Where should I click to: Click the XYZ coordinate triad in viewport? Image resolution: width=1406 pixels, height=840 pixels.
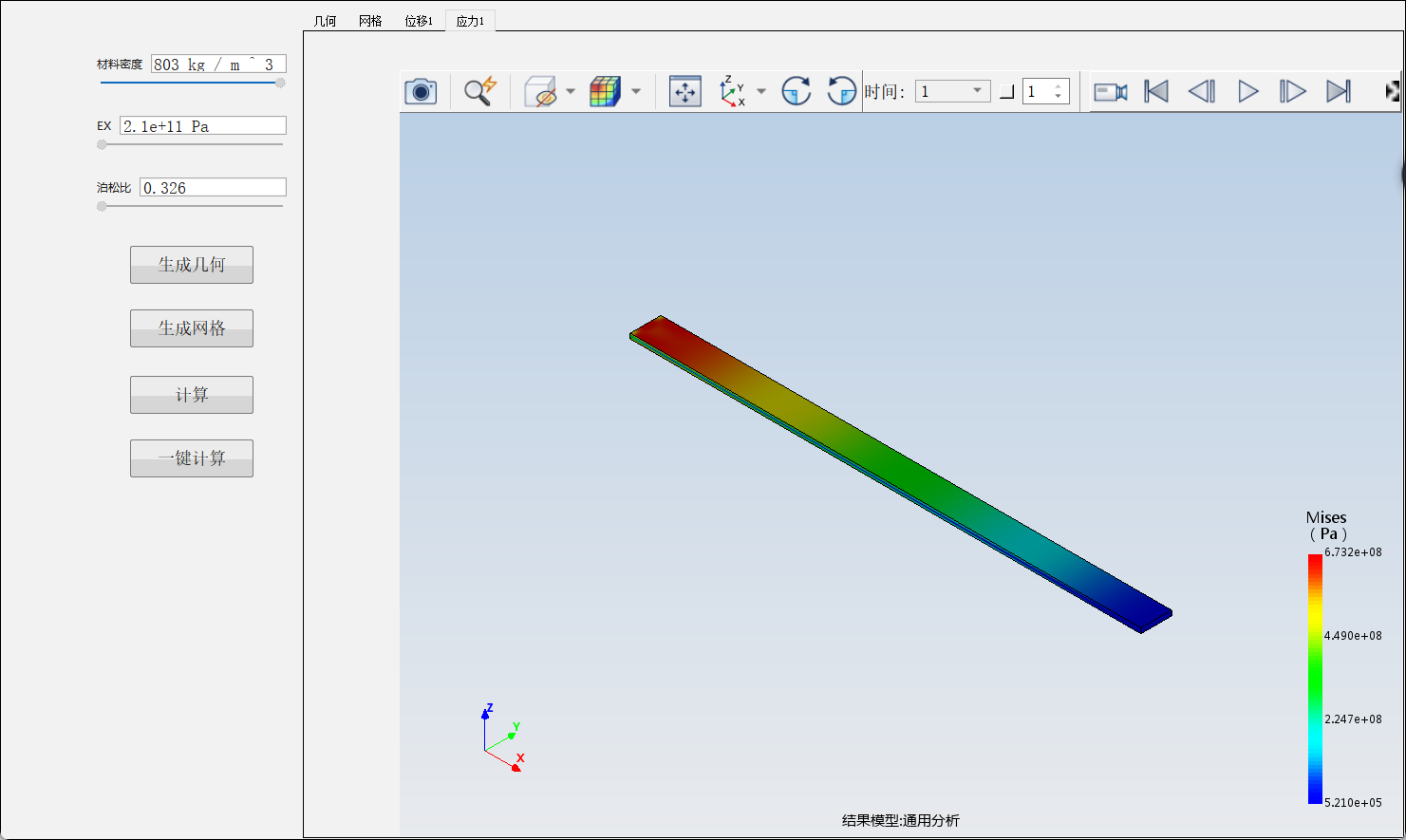pos(503,738)
